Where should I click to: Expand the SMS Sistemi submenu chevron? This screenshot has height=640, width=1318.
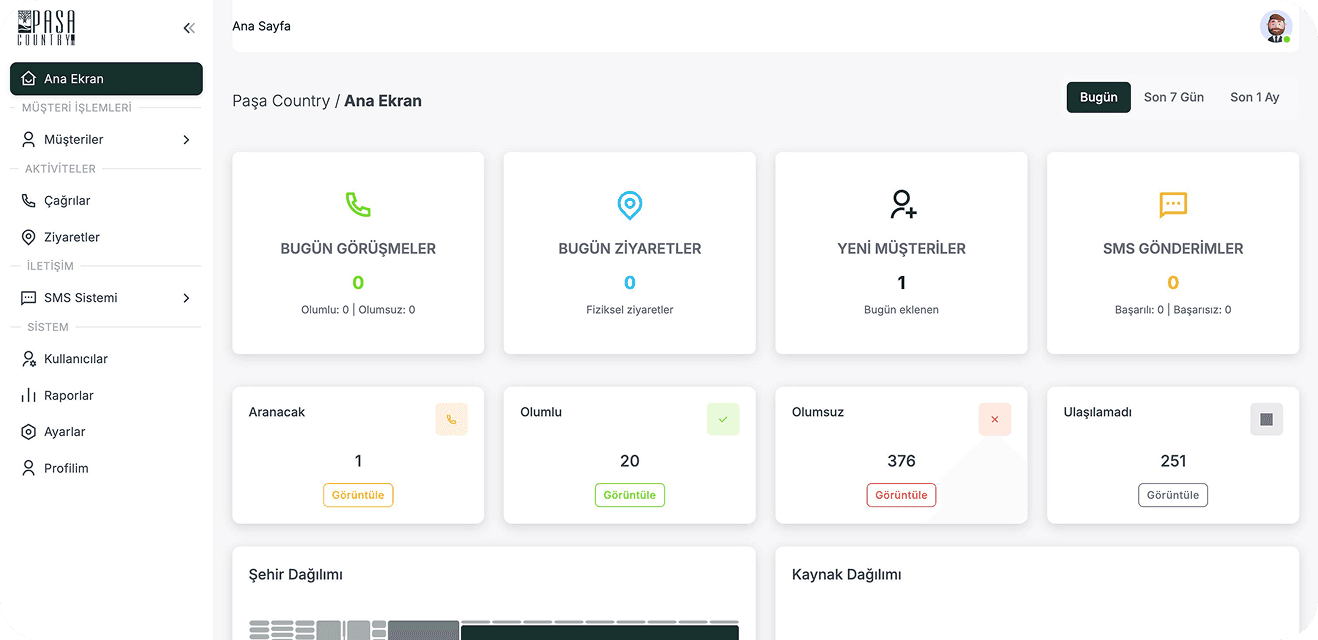point(185,298)
